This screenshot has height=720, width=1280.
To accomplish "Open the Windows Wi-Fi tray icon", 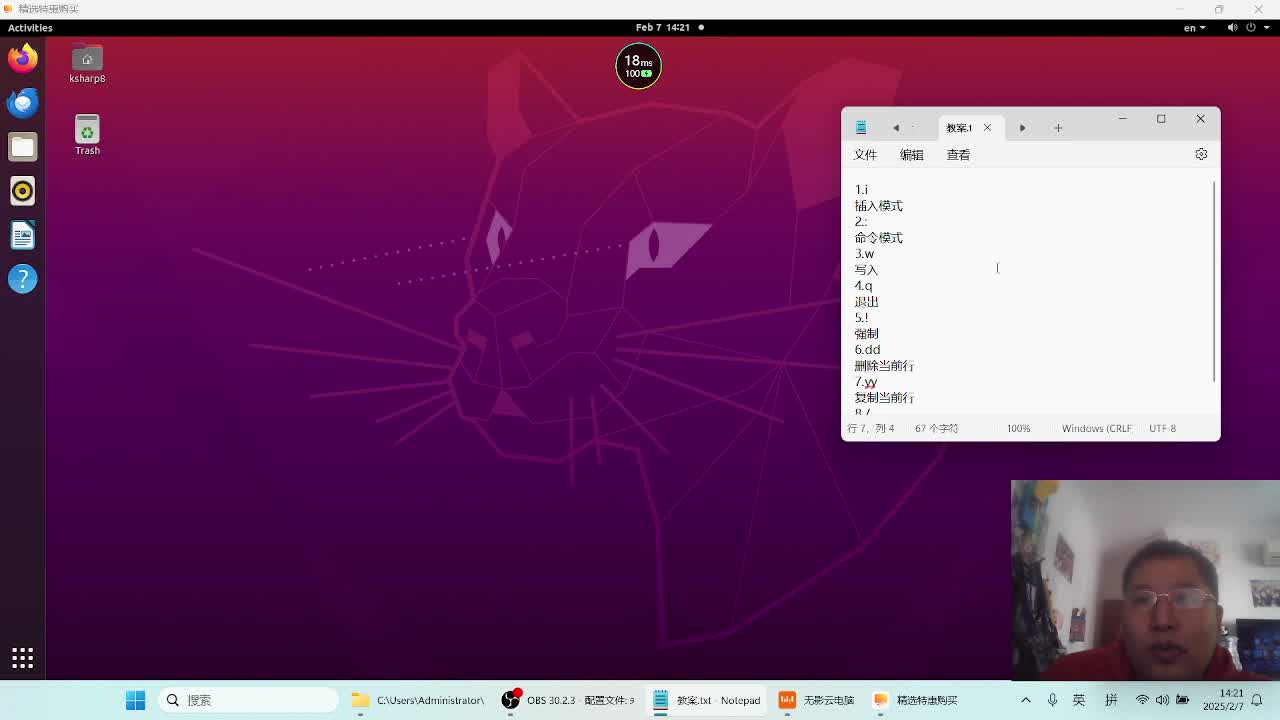I will [1142, 700].
